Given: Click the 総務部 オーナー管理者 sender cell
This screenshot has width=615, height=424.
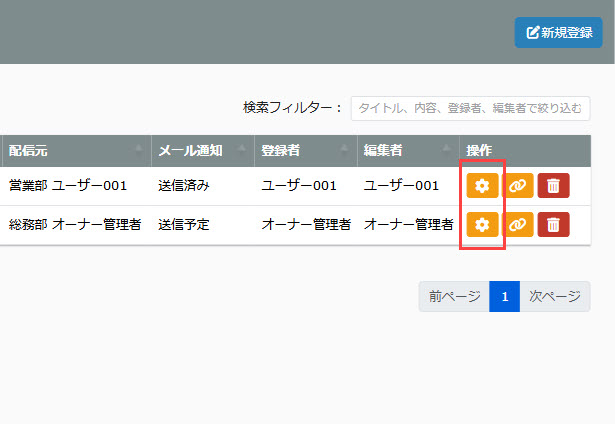Looking at the screenshot, I should click(x=75, y=225).
